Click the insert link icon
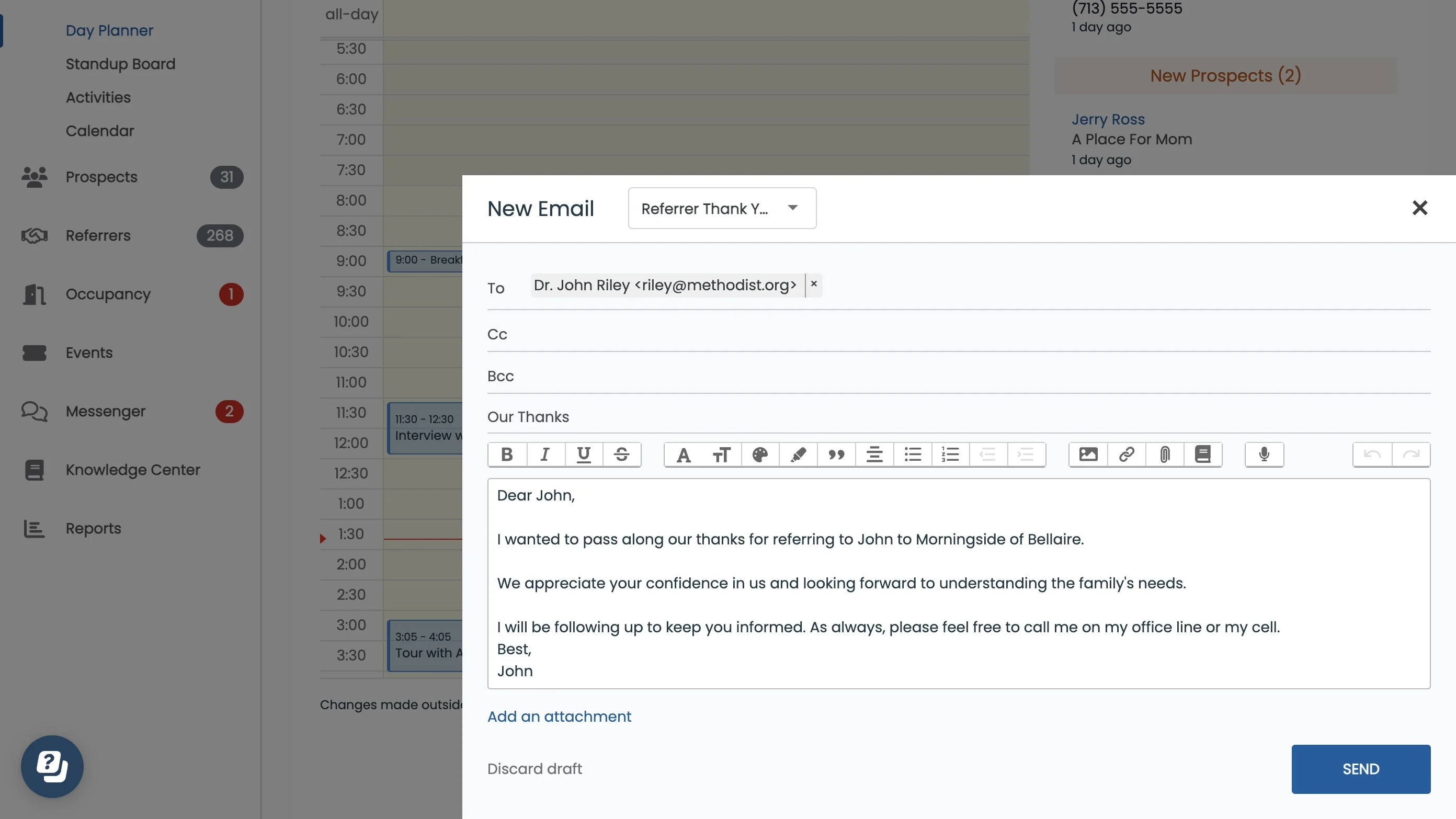 point(1127,454)
